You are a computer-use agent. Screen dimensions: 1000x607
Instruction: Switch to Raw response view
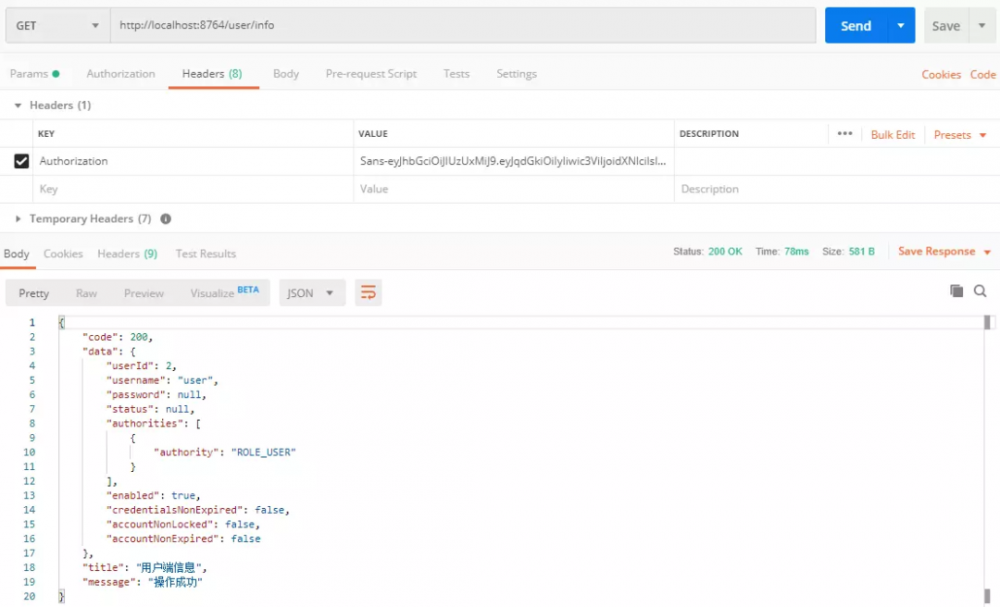tap(86, 293)
